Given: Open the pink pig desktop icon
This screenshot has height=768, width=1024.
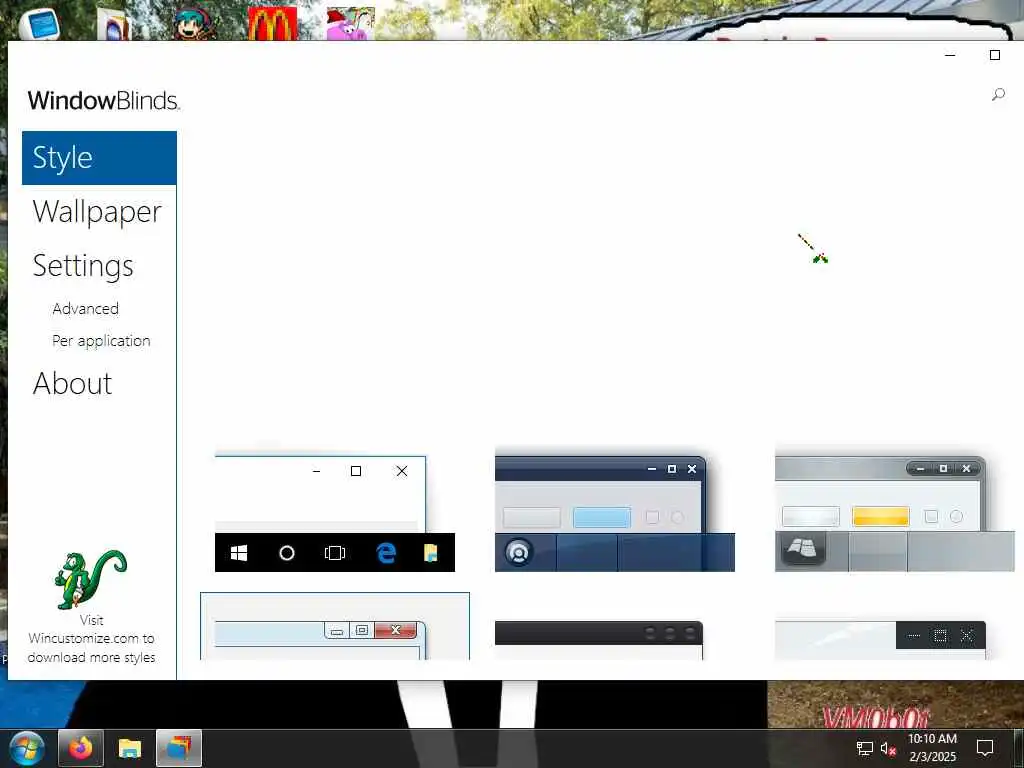Looking at the screenshot, I should tap(351, 24).
